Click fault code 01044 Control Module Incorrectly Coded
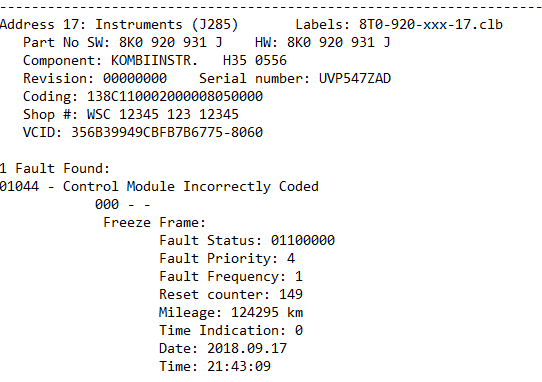542x382 pixels. point(159,187)
